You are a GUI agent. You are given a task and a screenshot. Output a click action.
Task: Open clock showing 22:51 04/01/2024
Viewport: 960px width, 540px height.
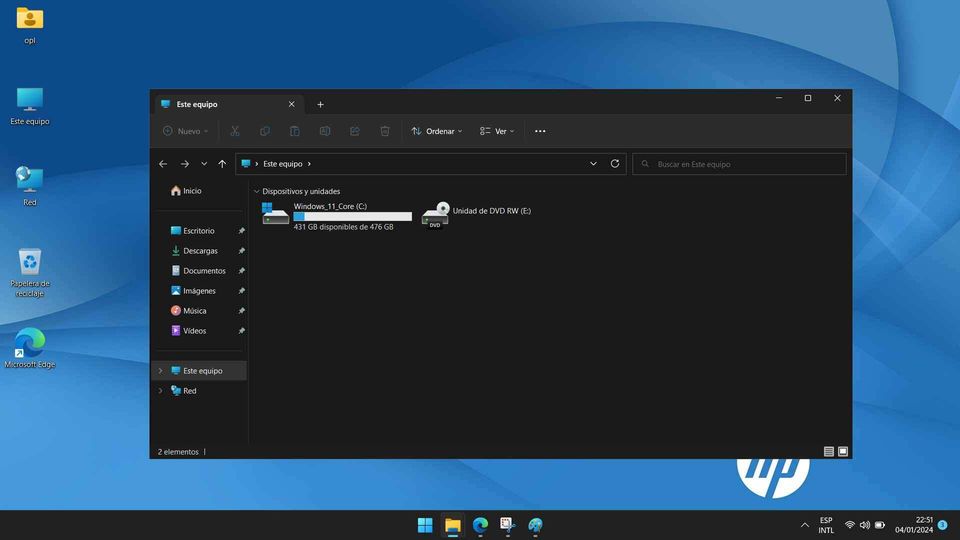click(x=914, y=525)
